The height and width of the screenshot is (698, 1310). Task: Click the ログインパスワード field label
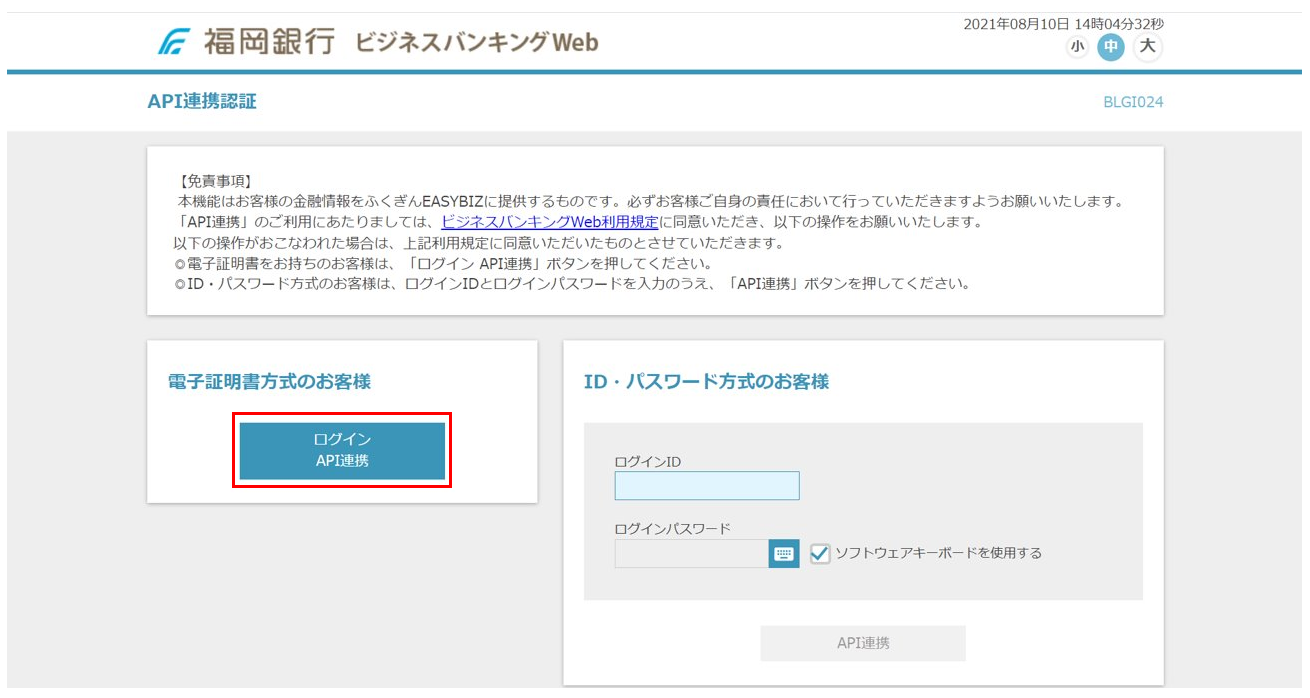point(672,528)
